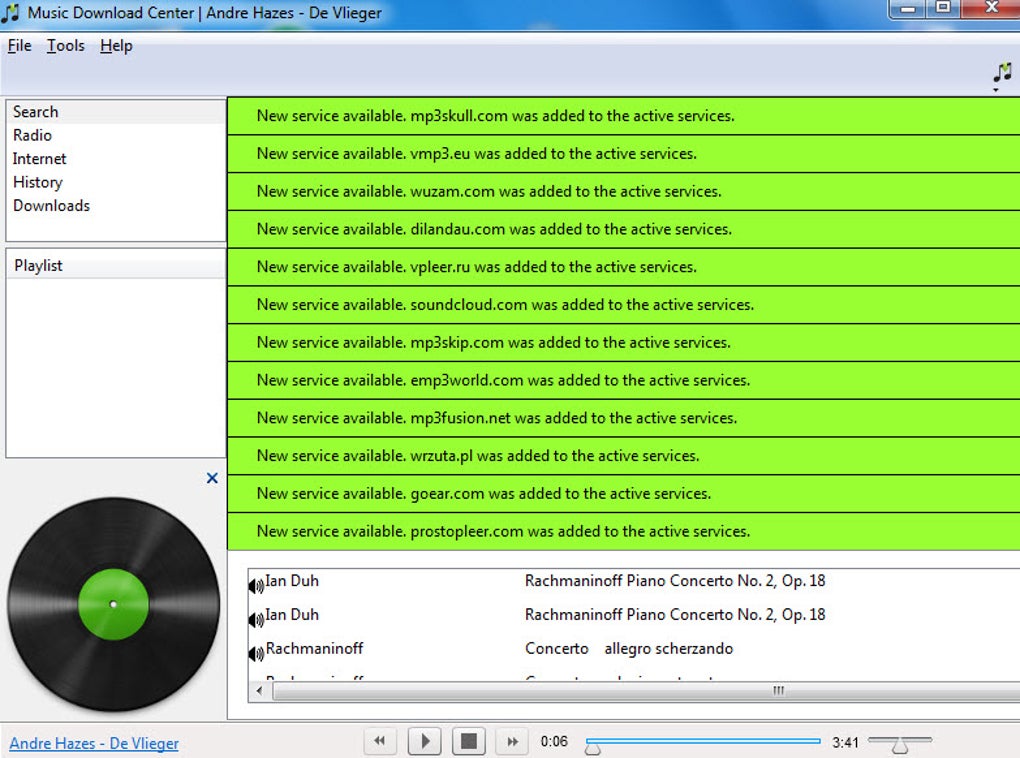
Task: Open the Tools menu
Action: pos(66,46)
